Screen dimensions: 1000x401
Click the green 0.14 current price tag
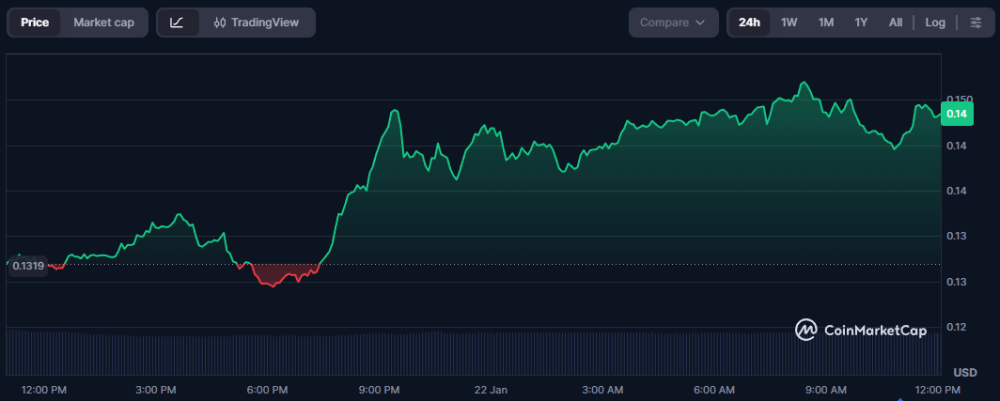tap(956, 114)
